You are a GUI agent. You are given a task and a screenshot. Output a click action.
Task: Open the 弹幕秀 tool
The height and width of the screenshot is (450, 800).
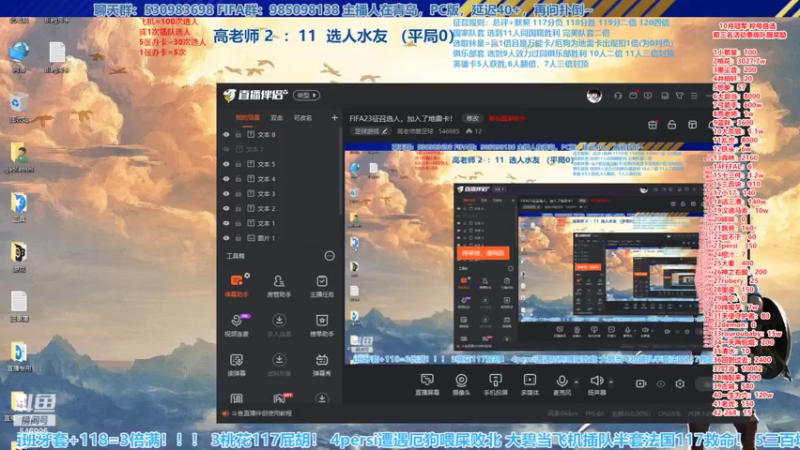(x=322, y=364)
